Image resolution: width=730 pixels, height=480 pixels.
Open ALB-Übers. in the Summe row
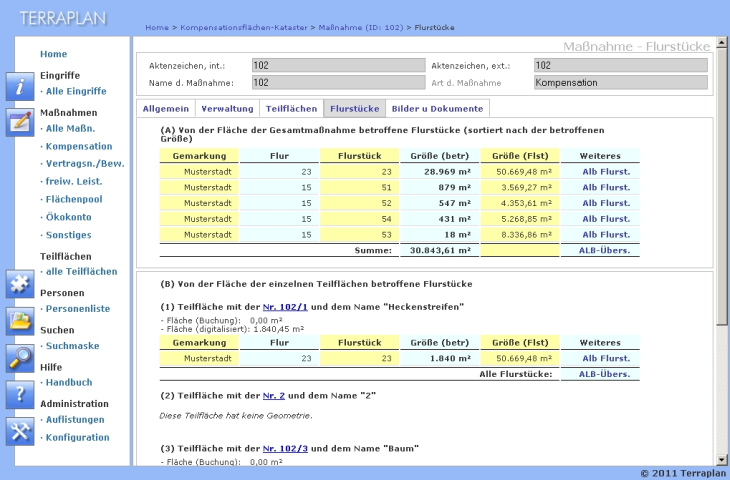tap(604, 250)
